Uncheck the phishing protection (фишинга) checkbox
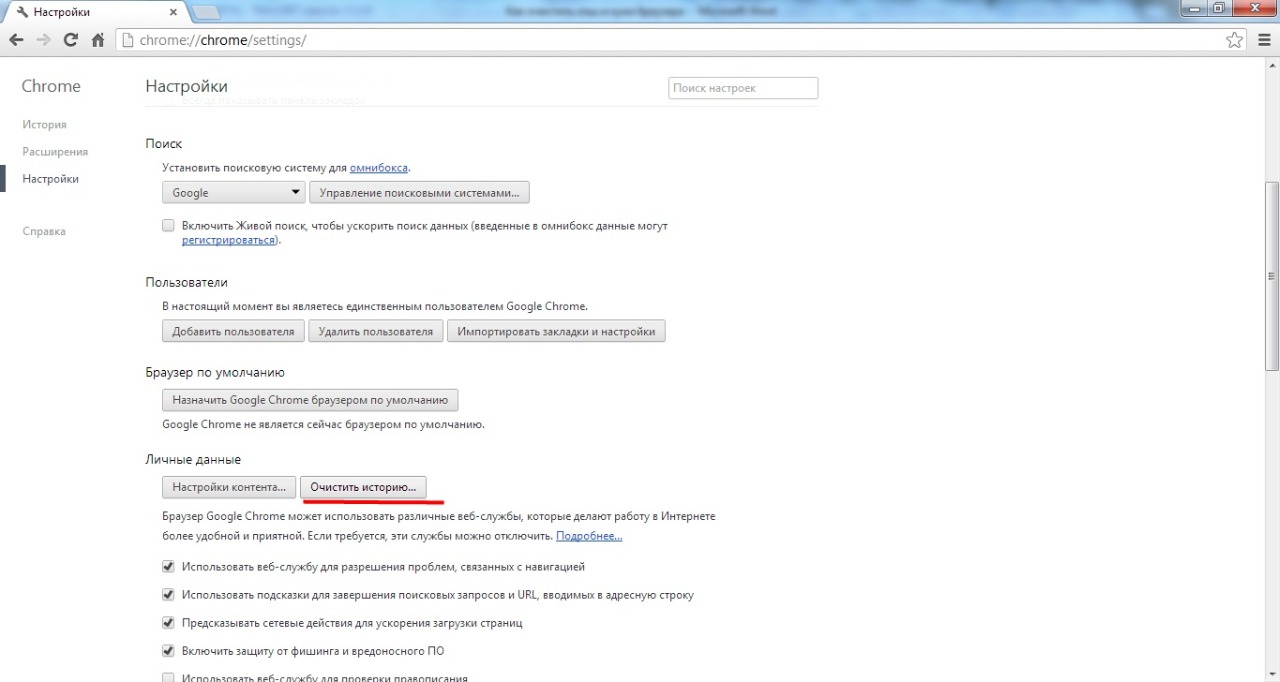This screenshot has width=1280, height=682. coord(168,651)
